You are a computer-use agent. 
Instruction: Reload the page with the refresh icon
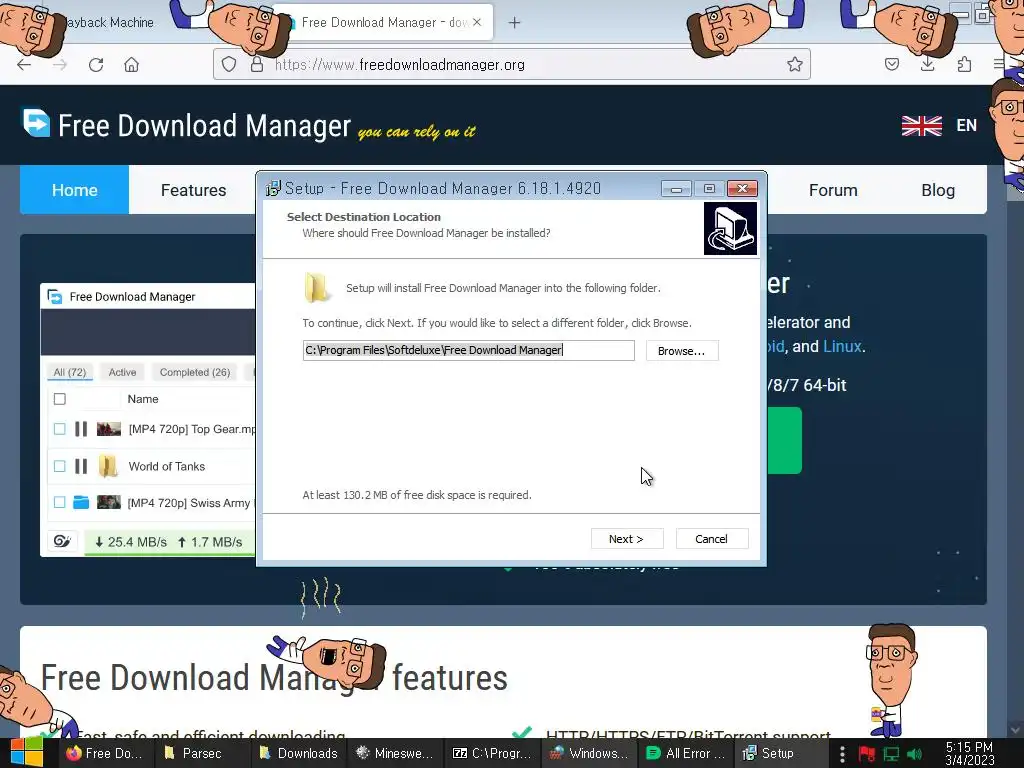[x=96, y=65]
